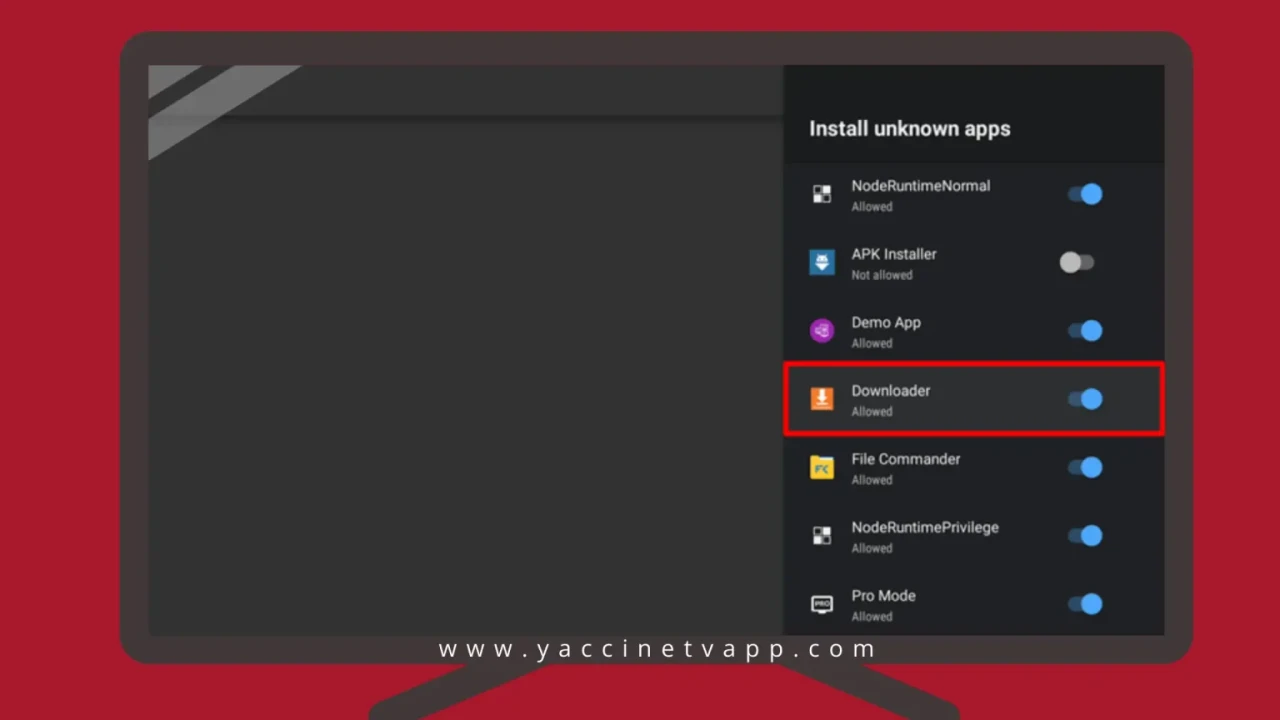This screenshot has width=1280, height=720.
Task: Switch off NodeRuntimeNormal install permission
Action: pos(1086,194)
